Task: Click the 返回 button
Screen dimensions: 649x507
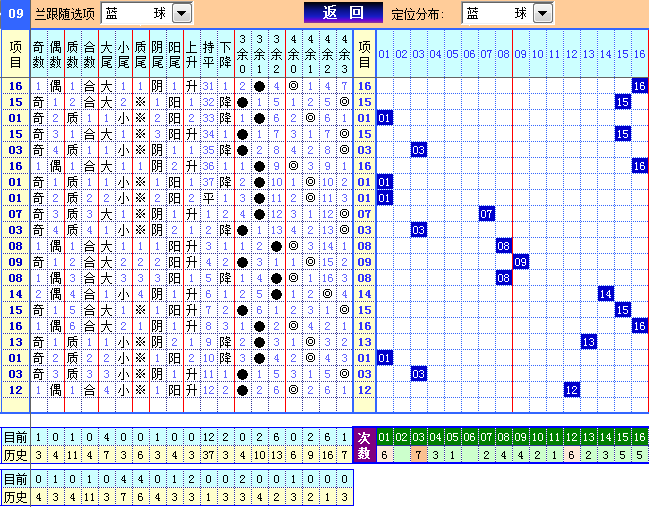Action: pos(343,13)
